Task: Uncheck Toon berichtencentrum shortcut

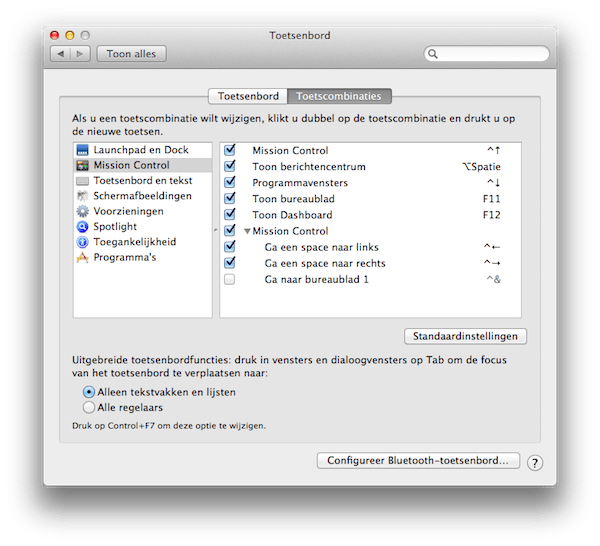Action: coord(230,166)
